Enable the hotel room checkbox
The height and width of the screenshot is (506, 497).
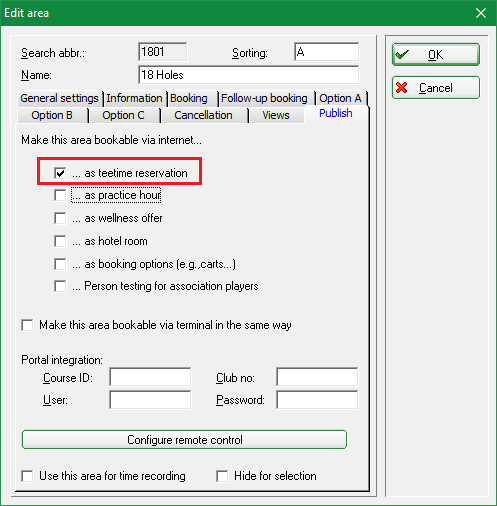(60, 241)
